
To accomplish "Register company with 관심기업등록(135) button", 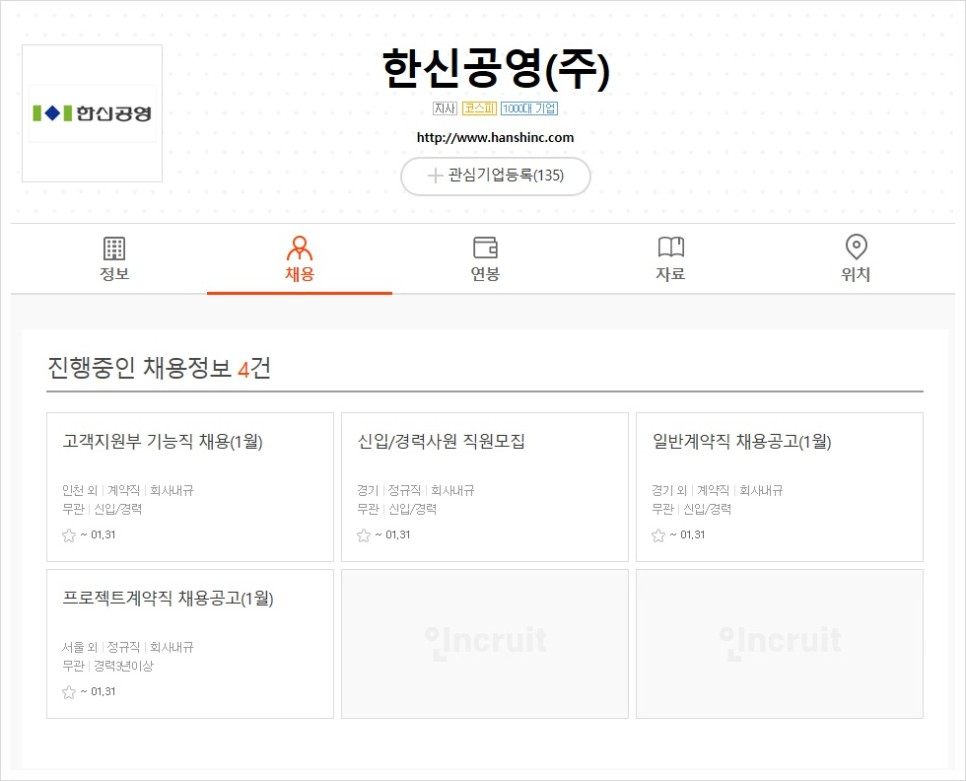I will 496,176.
